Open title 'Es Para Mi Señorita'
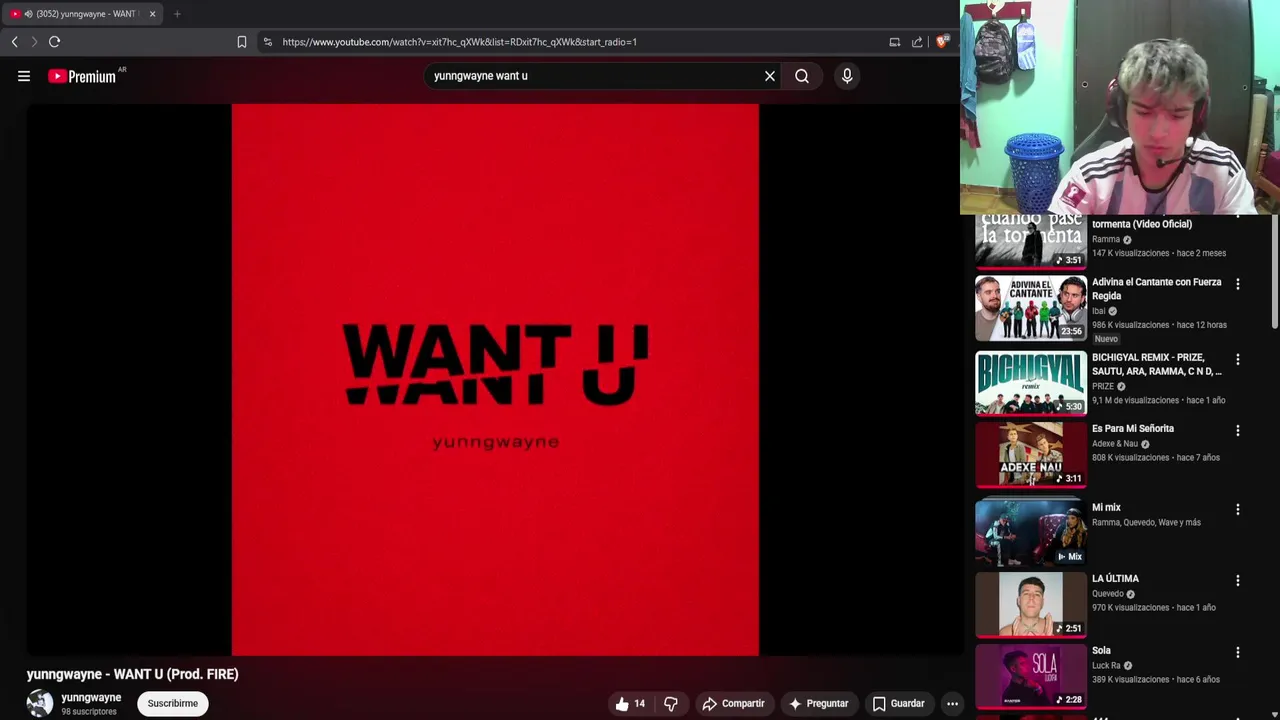The width and height of the screenshot is (1280, 720). click(x=1133, y=429)
